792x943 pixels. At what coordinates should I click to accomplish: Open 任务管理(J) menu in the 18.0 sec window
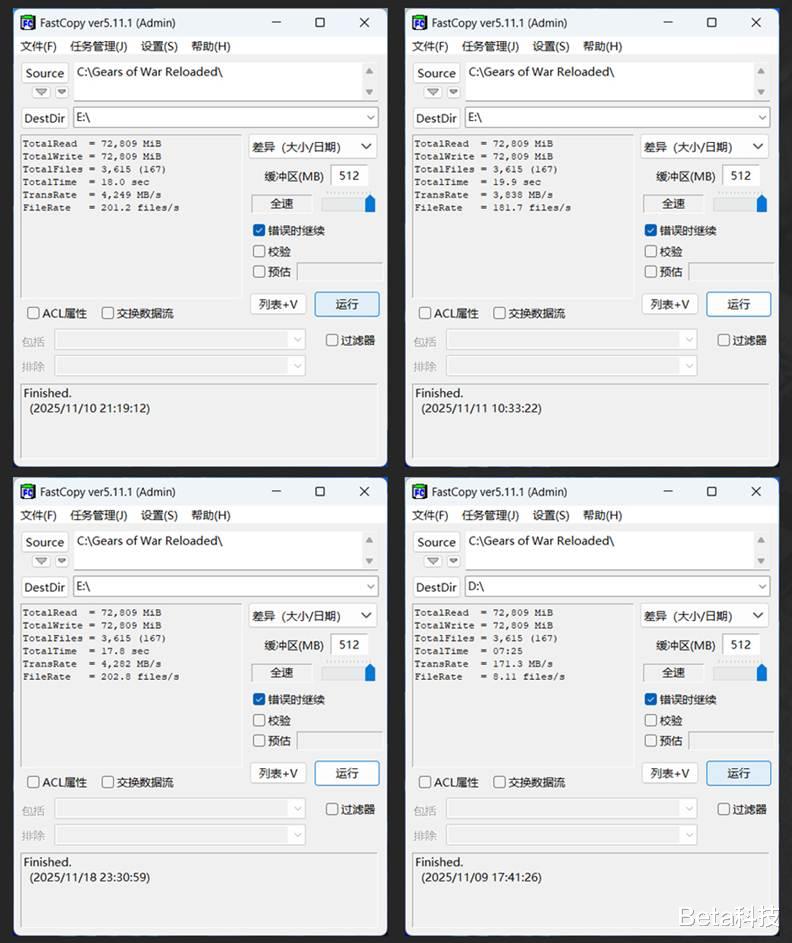point(99,46)
